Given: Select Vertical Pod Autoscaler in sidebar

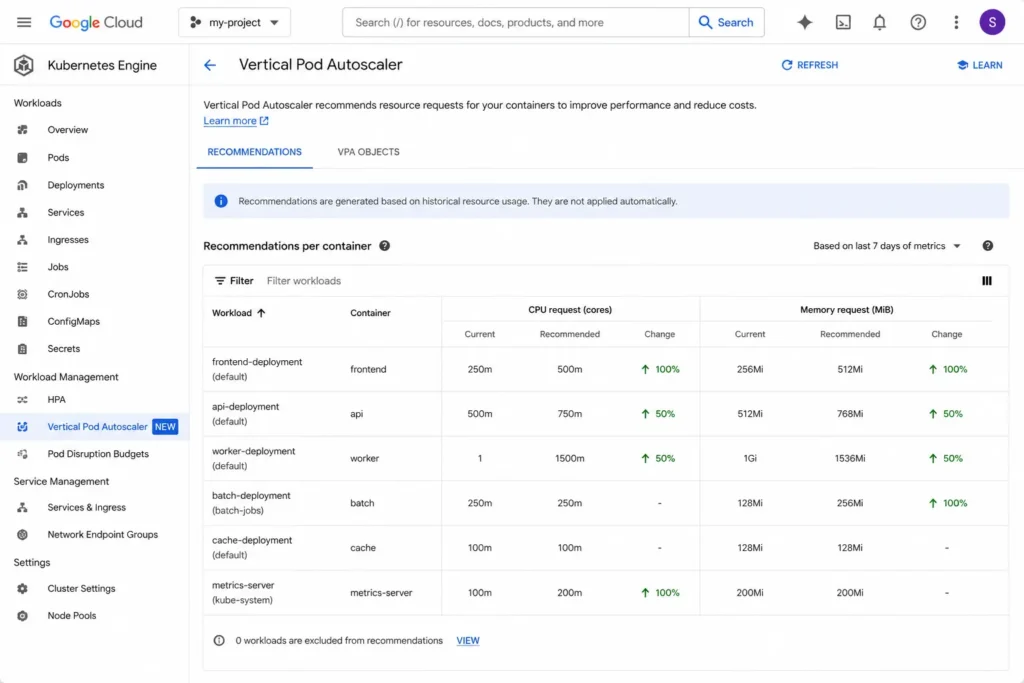Looking at the screenshot, I should [95, 426].
